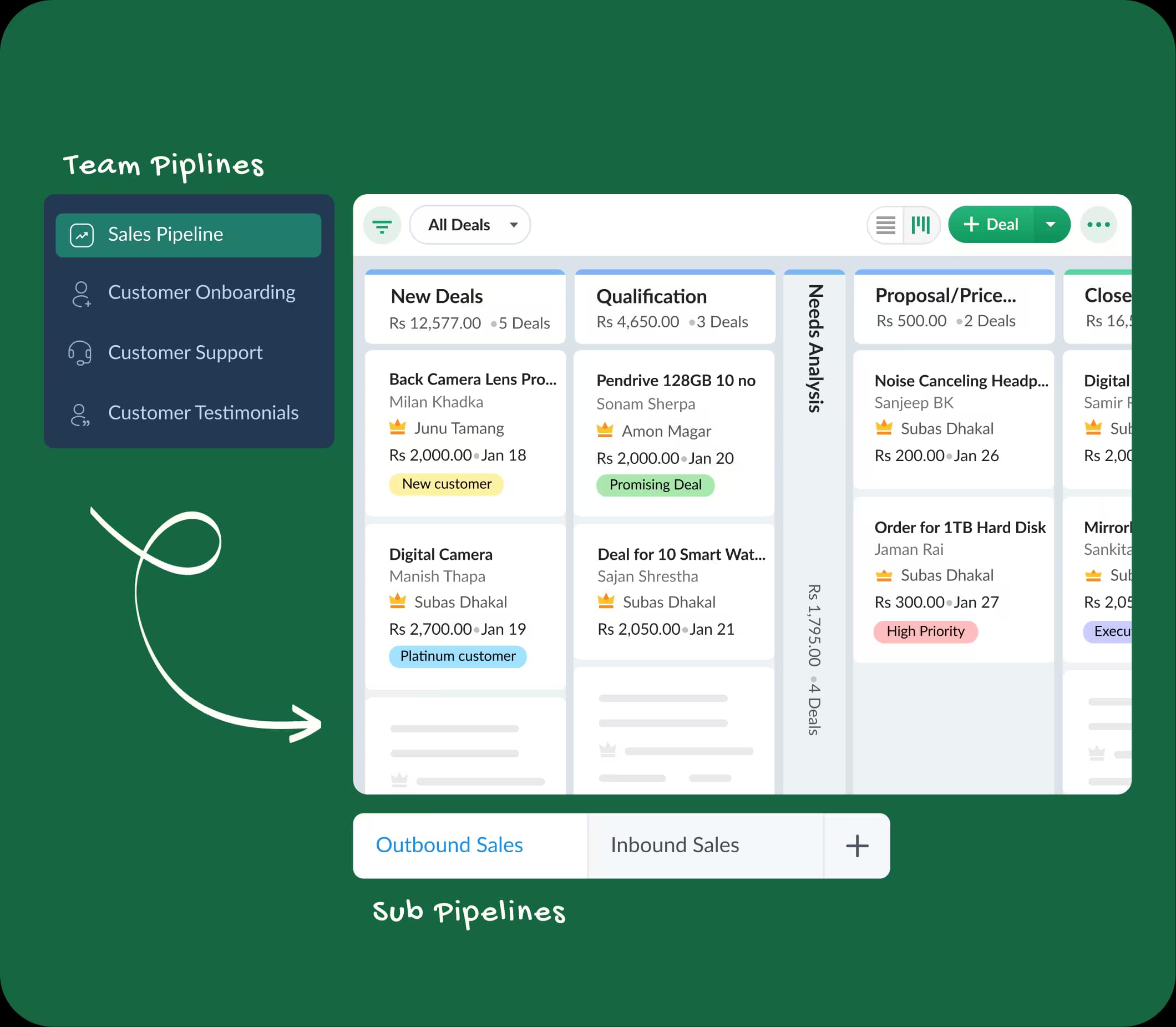Open the Customer Support pipeline
This screenshot has width=1176, height=1027.
pyautogui.click(x=188, y=352)
